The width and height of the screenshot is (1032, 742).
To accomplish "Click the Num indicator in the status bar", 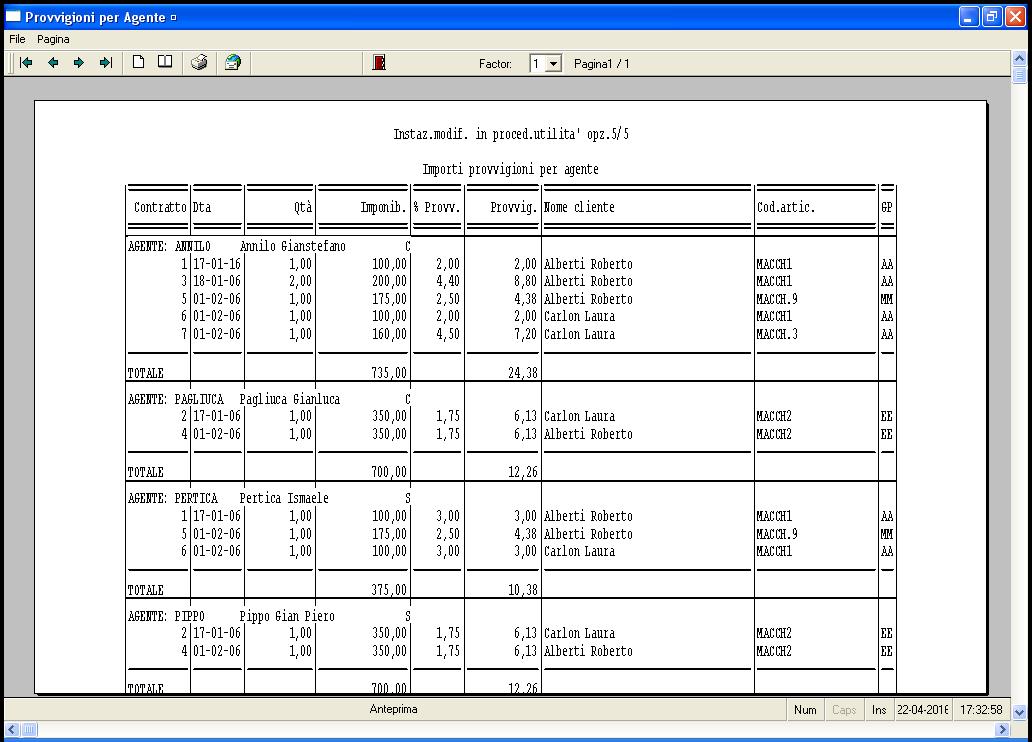I will pyautogui.click(x=805, y=710).
